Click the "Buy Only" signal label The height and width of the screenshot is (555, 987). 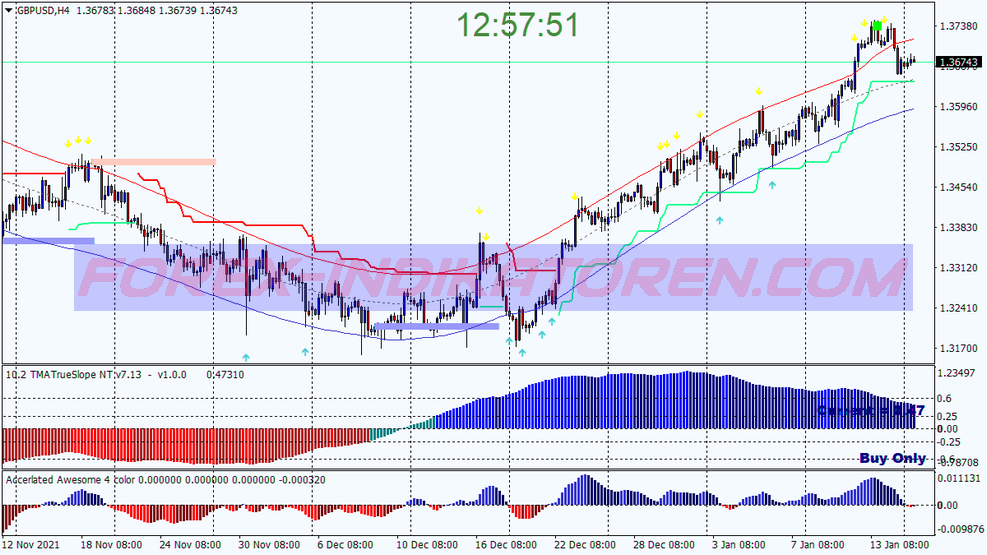pyautogui.click(x=892, y=458)
